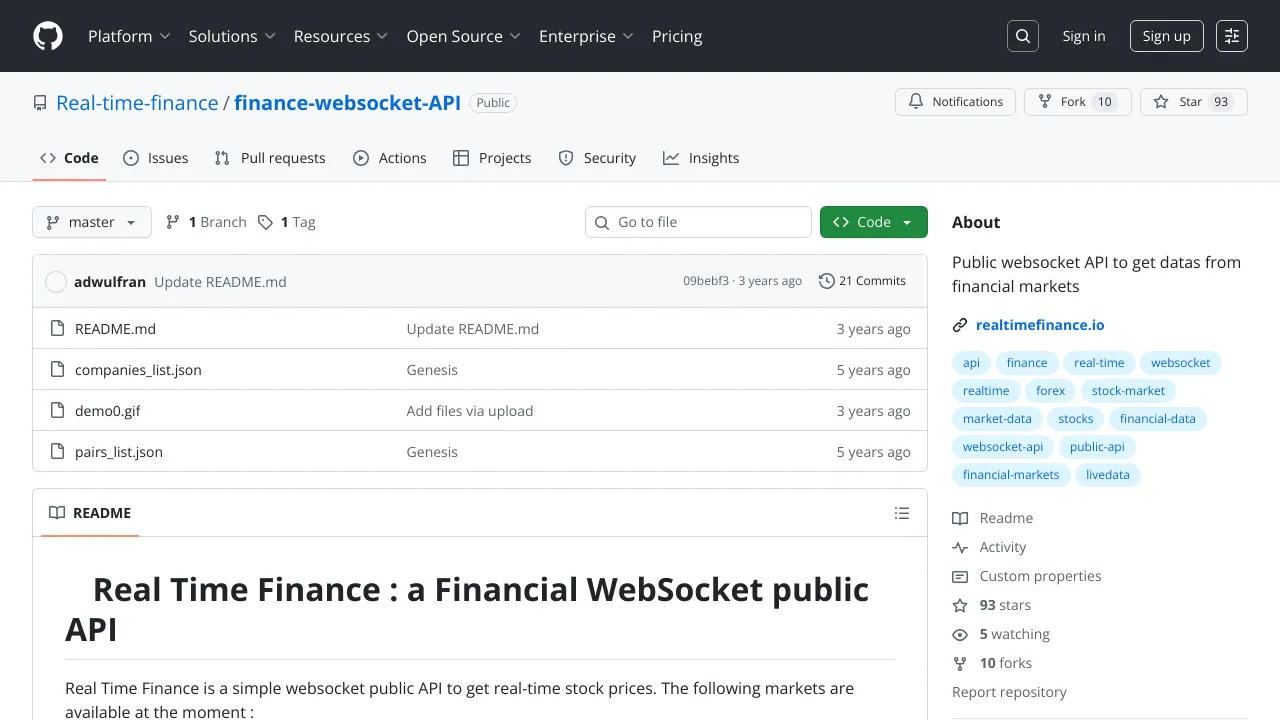Click the 'Add files via upload' commit message
This screenshot has width=1280, height=720.
click(470, 411)
